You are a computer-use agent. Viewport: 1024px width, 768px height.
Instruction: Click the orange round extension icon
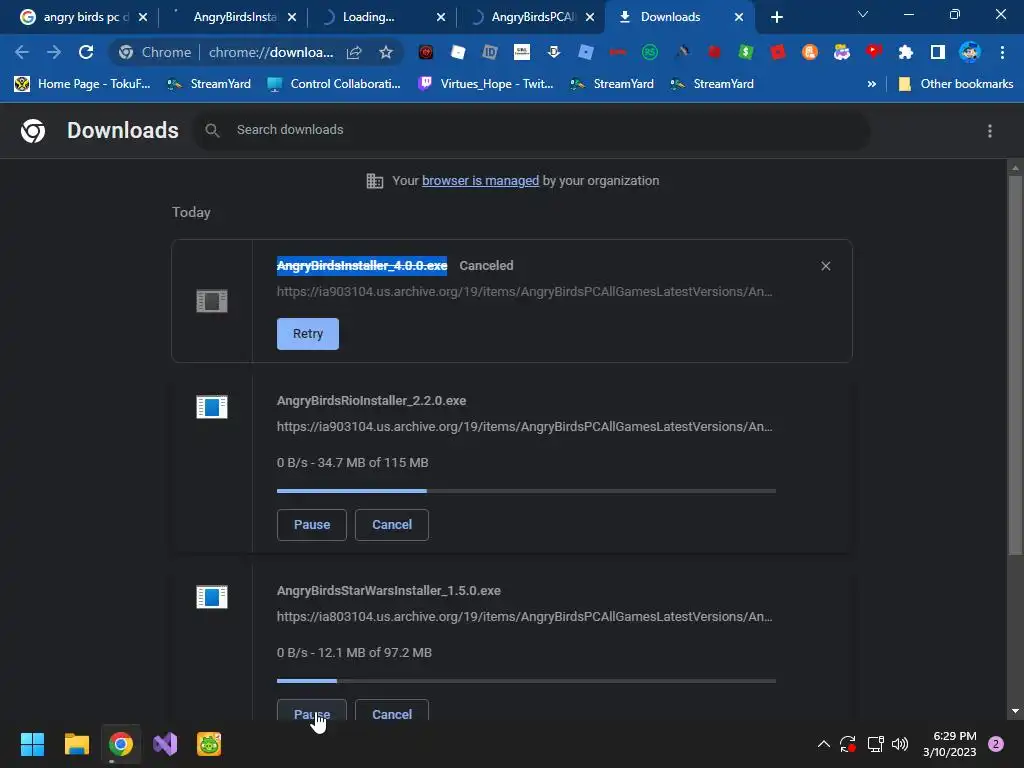pos(810,52)
